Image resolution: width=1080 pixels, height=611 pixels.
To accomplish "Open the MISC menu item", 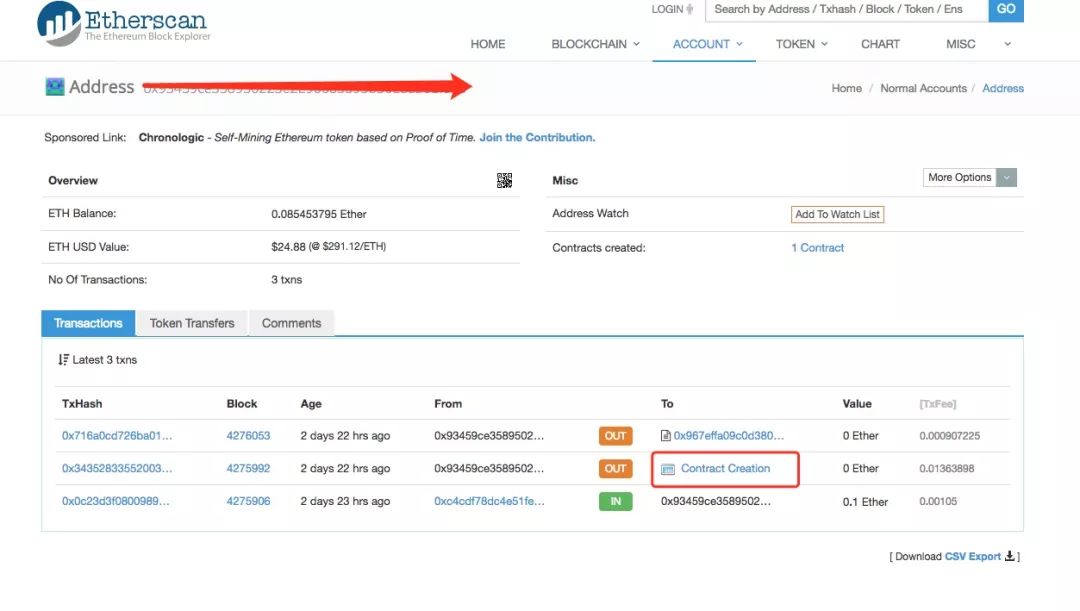I will click(x=960, y=44).
